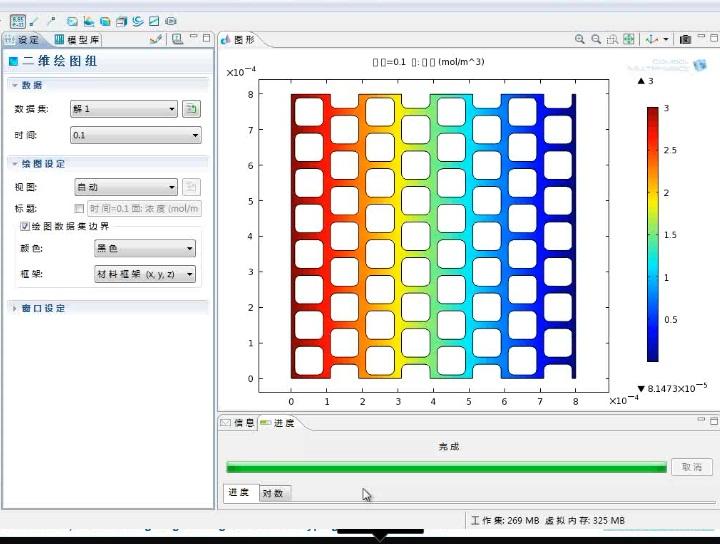Switch to the 信息 tab
This screenshot has height=544, width=720.
[238, 423]
